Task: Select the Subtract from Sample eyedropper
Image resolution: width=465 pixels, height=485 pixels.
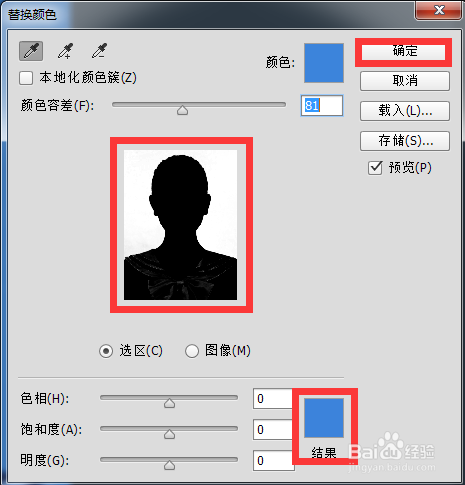Action: 99,51
